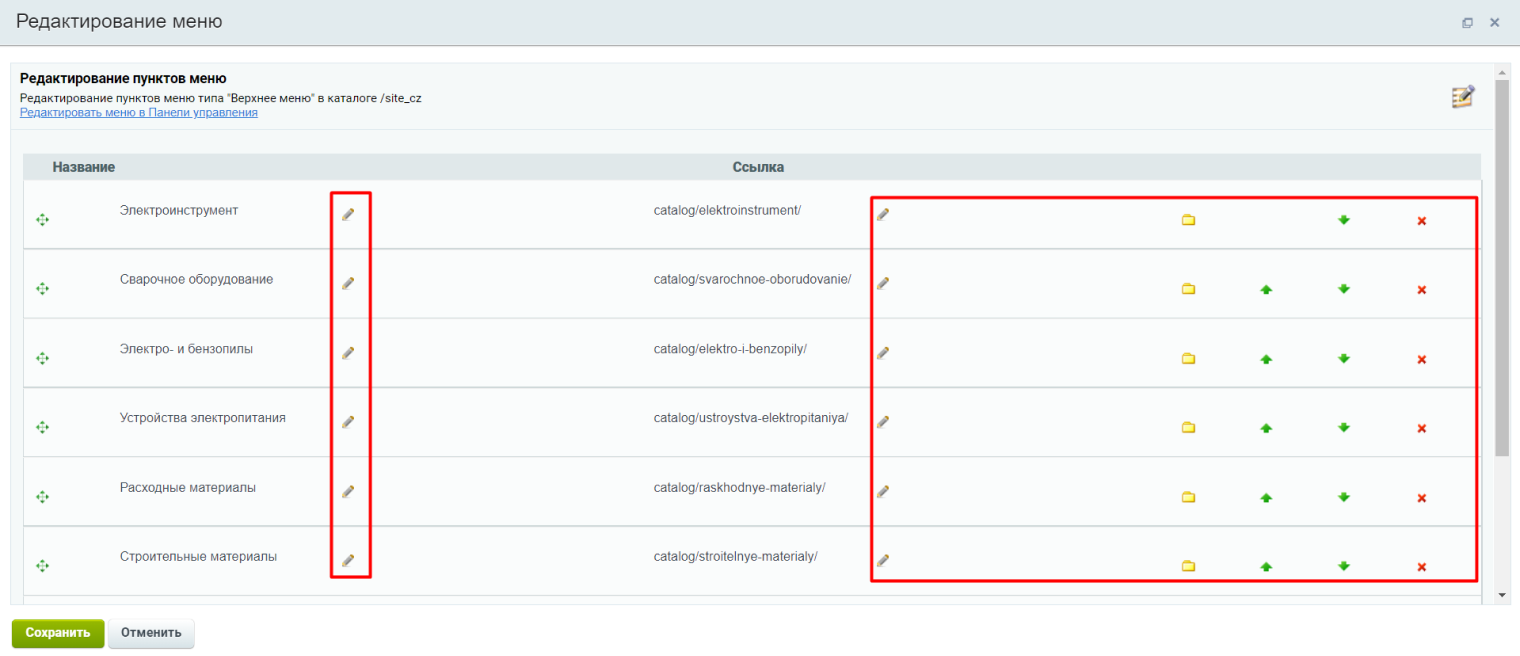Click folder icon in Строительные материалы row
The height and width of the screenshot is (656, 1520).
click(1188, 566)
